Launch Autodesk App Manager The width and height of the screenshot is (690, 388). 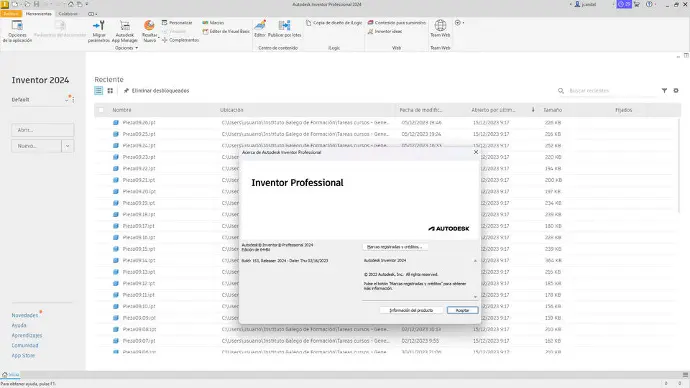click(125, 31)
